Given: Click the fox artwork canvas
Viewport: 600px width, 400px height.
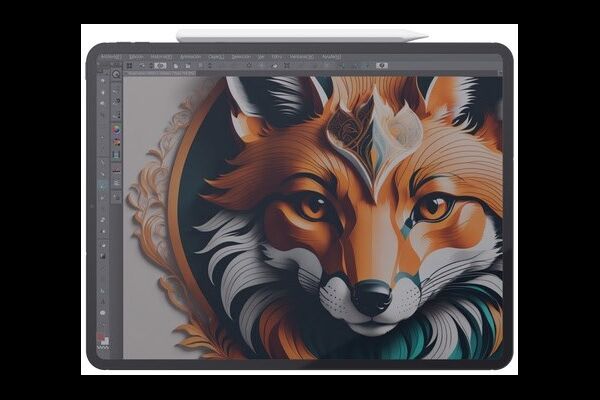Looking at the screenshot, I should (x=312, y=217).
